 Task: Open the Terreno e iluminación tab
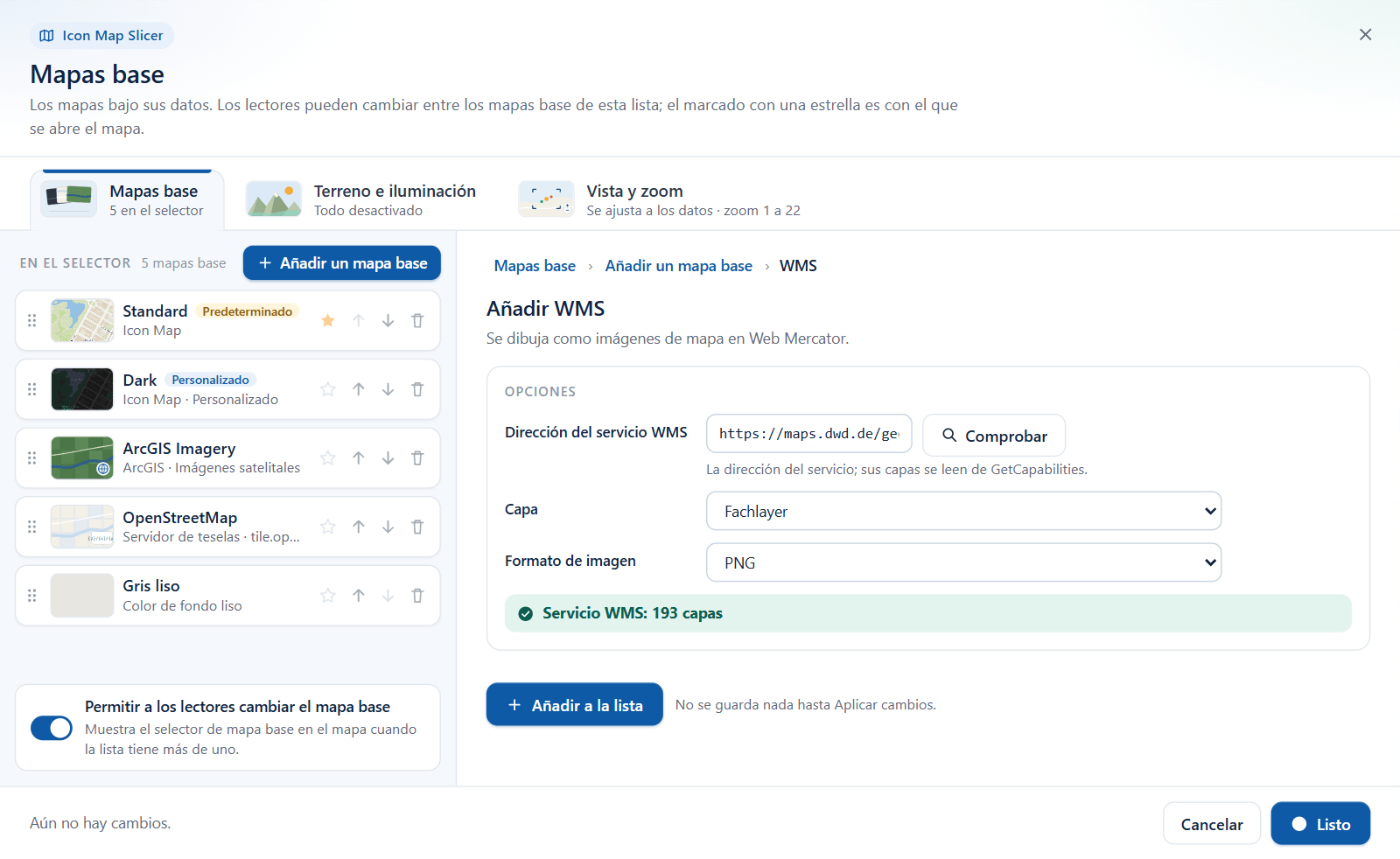(x=361, y=199)
